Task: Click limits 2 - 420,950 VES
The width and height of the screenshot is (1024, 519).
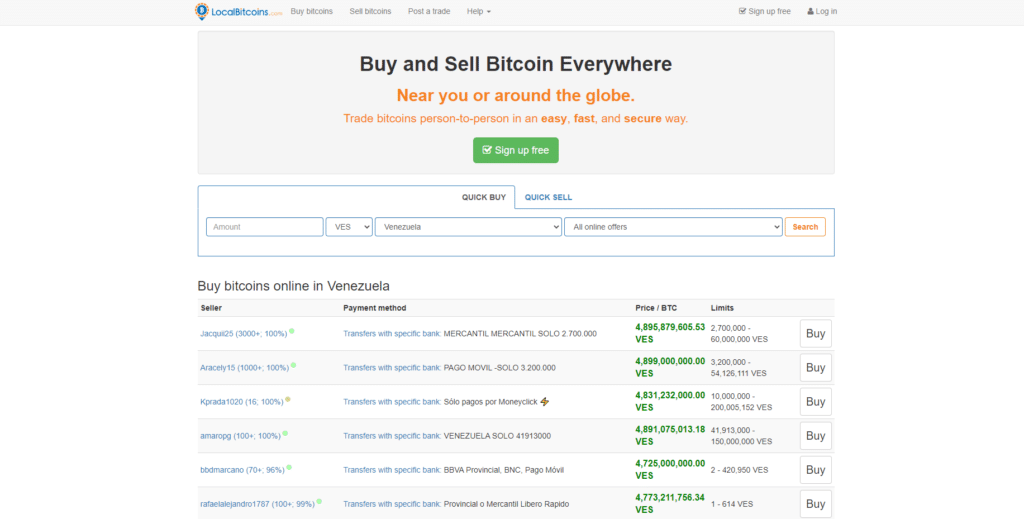Action: click(739, 470)
